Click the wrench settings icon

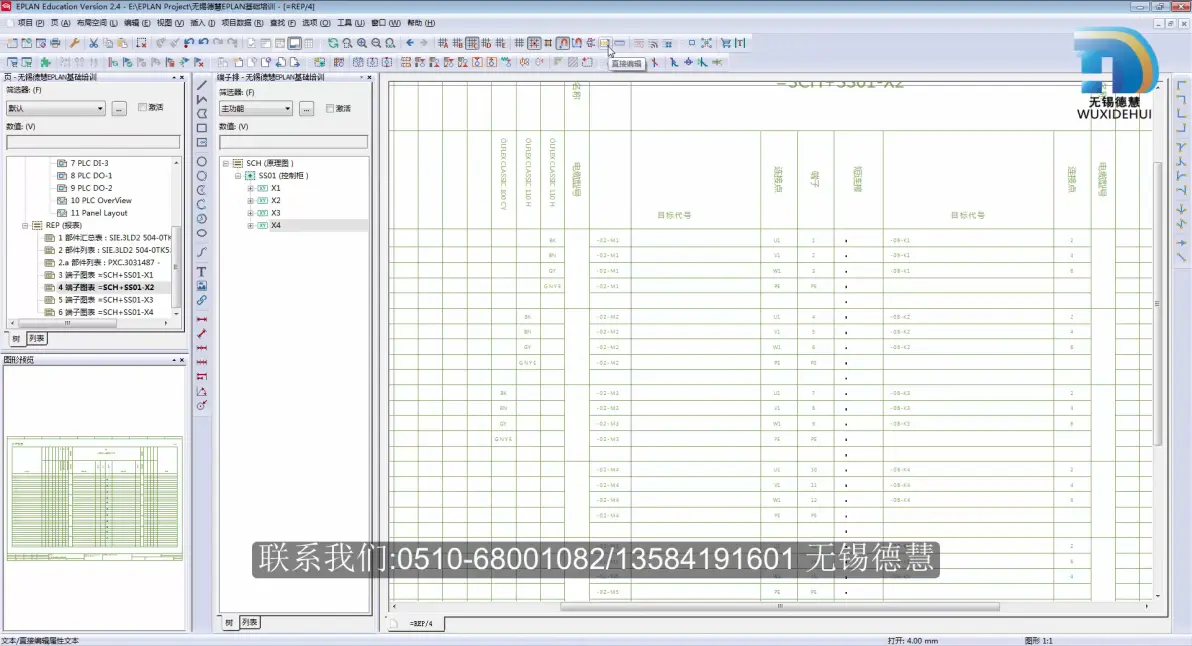point(74,43)
